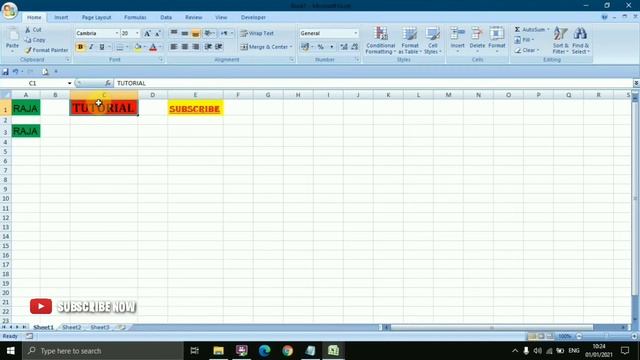Click AutoSum sigma button
The height and width of the screenshot is (360, 640).
(531, 29)
